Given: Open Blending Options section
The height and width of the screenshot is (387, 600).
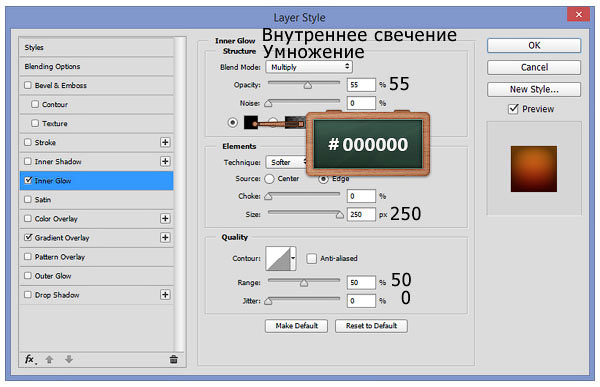Looking at the screenshot, I should pos(96,67).
